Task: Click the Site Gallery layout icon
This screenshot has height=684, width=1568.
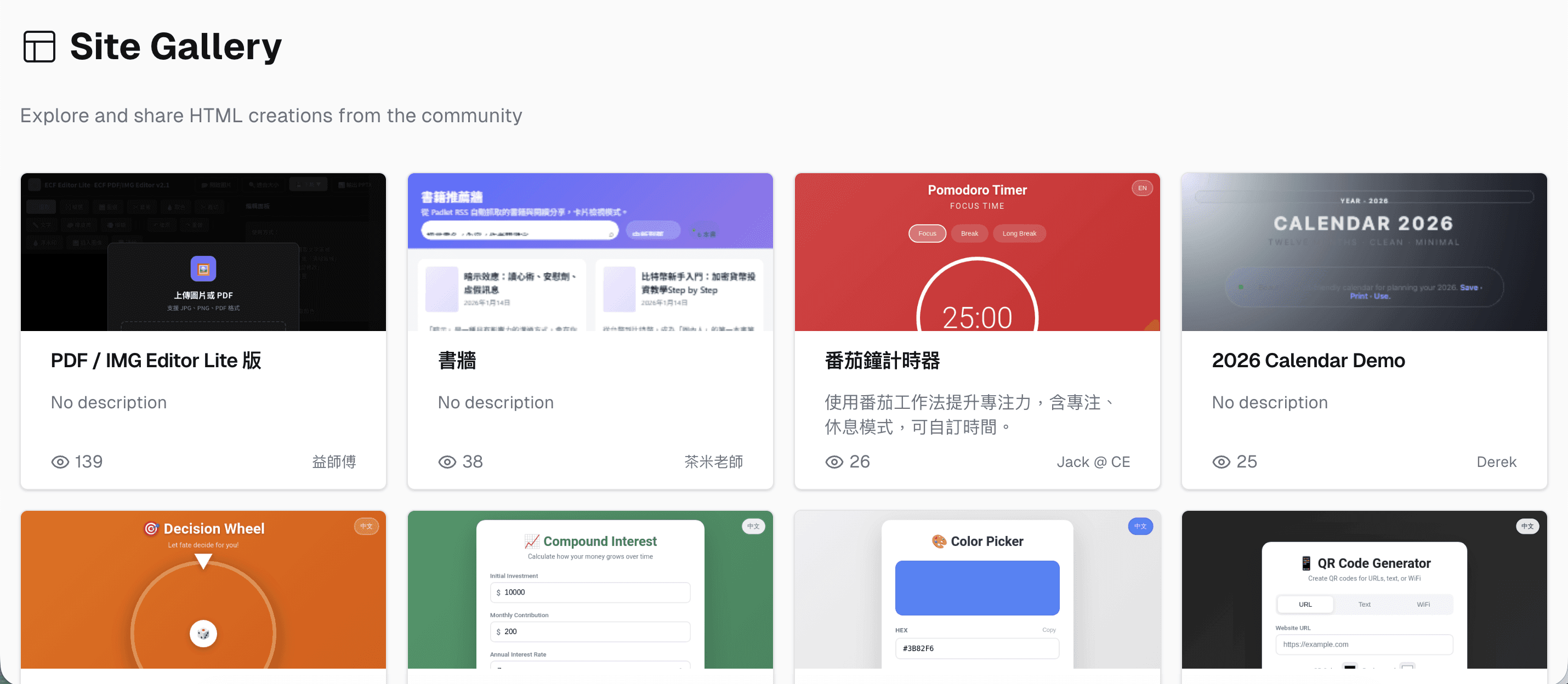Action: 39,47
